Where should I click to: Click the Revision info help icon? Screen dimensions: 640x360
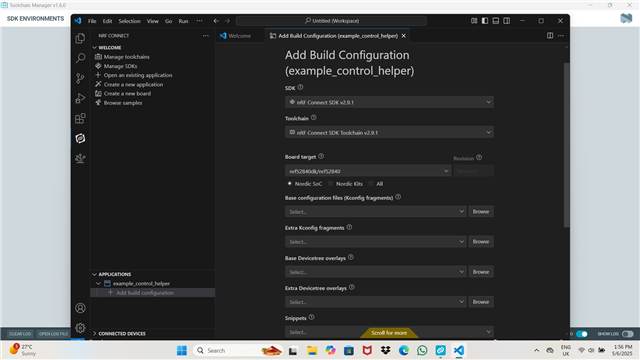click(x=479, y=157)
